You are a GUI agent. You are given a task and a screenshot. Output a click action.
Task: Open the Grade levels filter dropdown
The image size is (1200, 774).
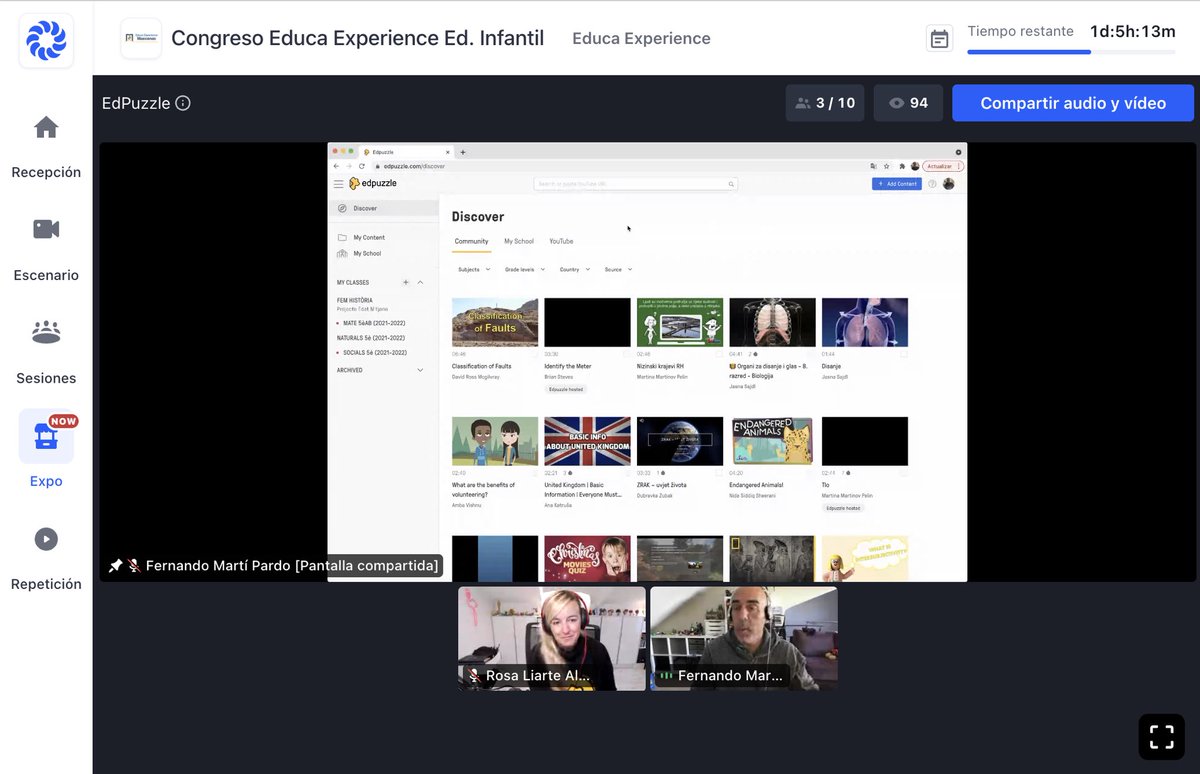523,269
